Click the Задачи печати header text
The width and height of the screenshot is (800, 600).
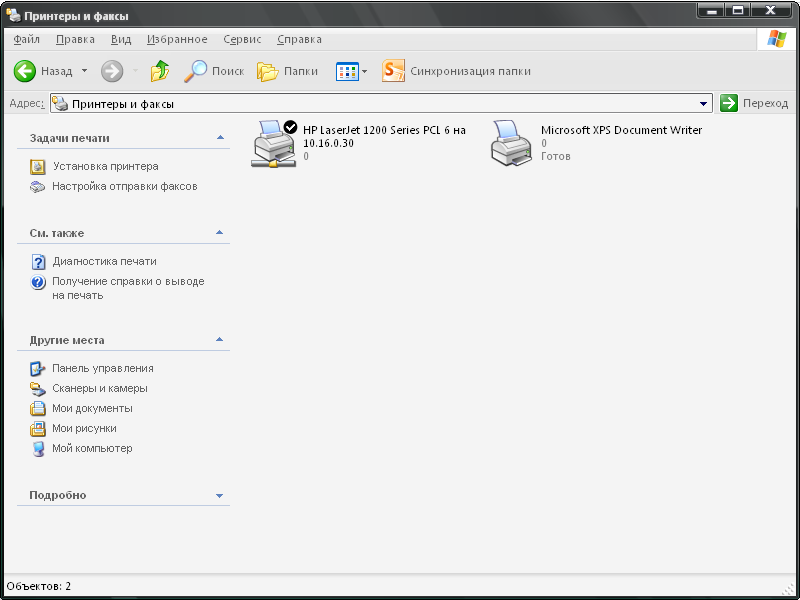(x=69, y=138)
